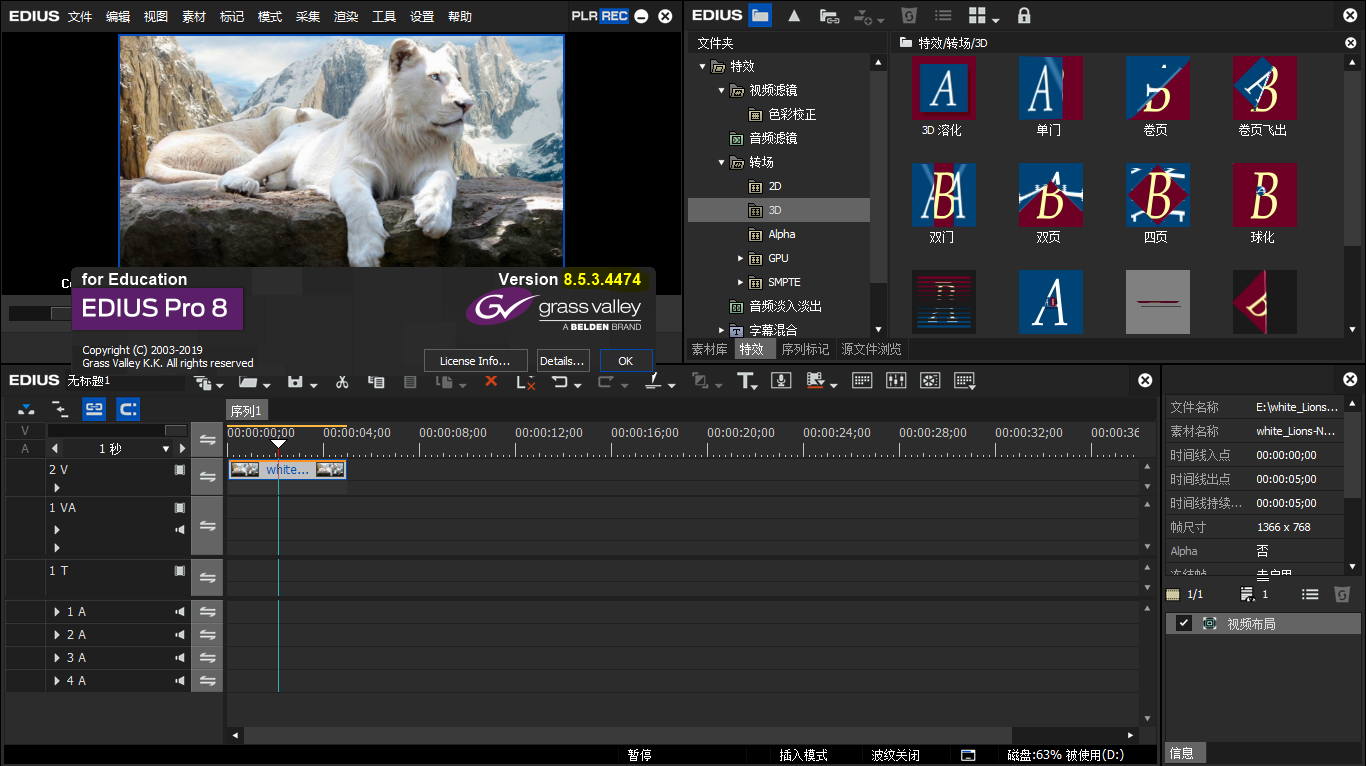Open the title T tool

click(745, 381)
